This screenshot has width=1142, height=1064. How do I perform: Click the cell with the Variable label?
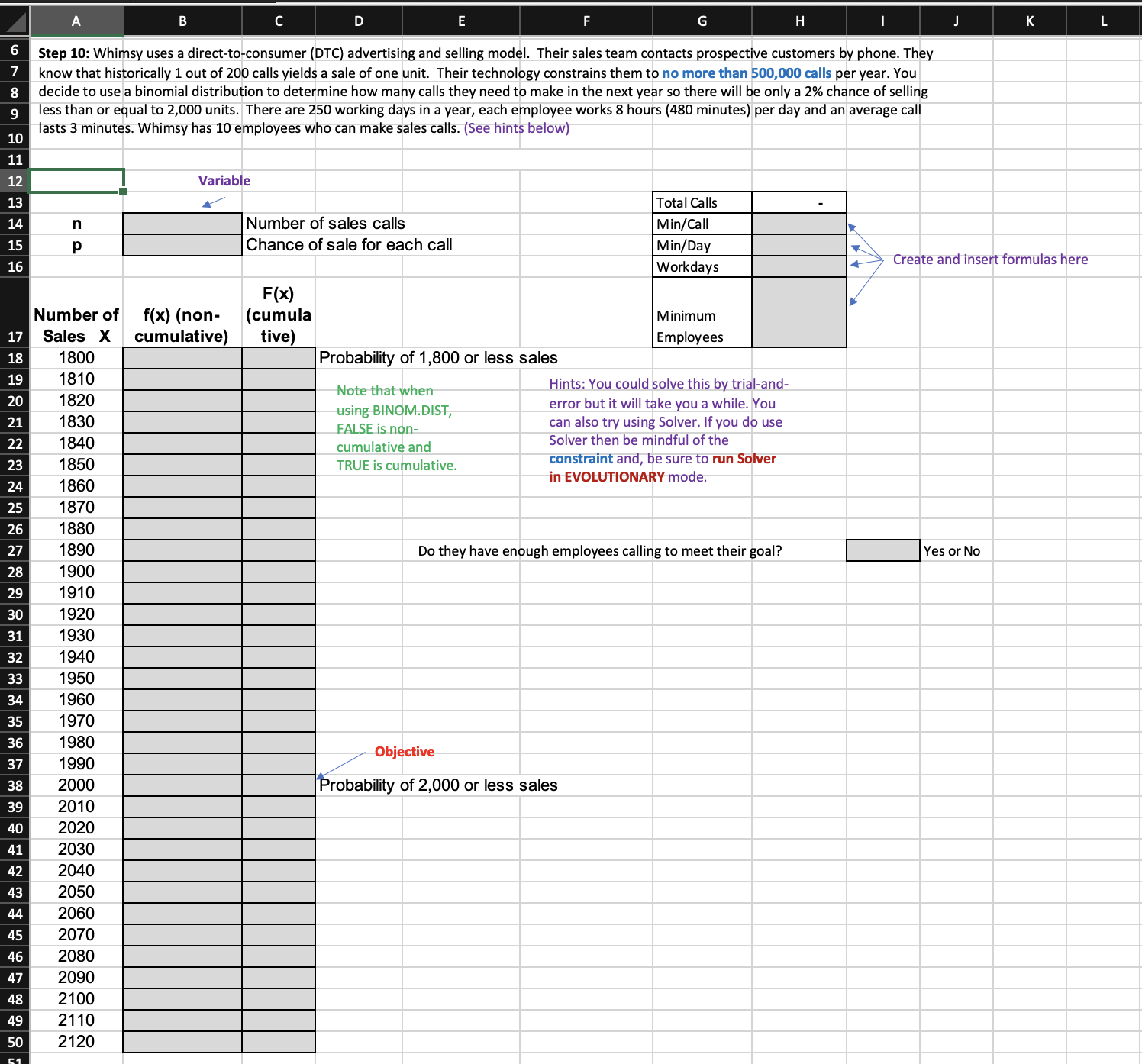(x=224, y=181)
